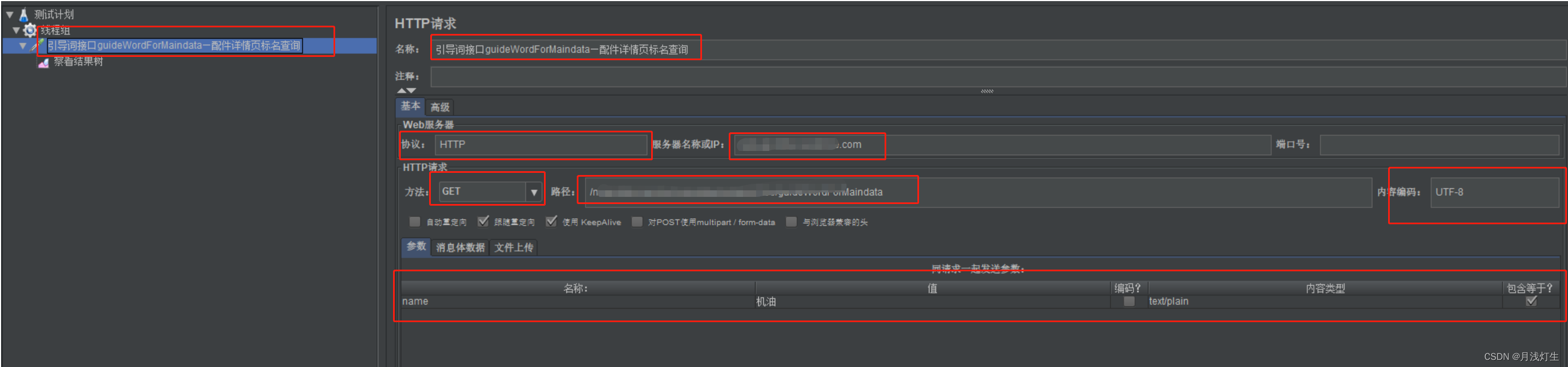Screen dimensions: 1568x367
Task: Click the 注释 comment field
Action: tap(998, 77)
